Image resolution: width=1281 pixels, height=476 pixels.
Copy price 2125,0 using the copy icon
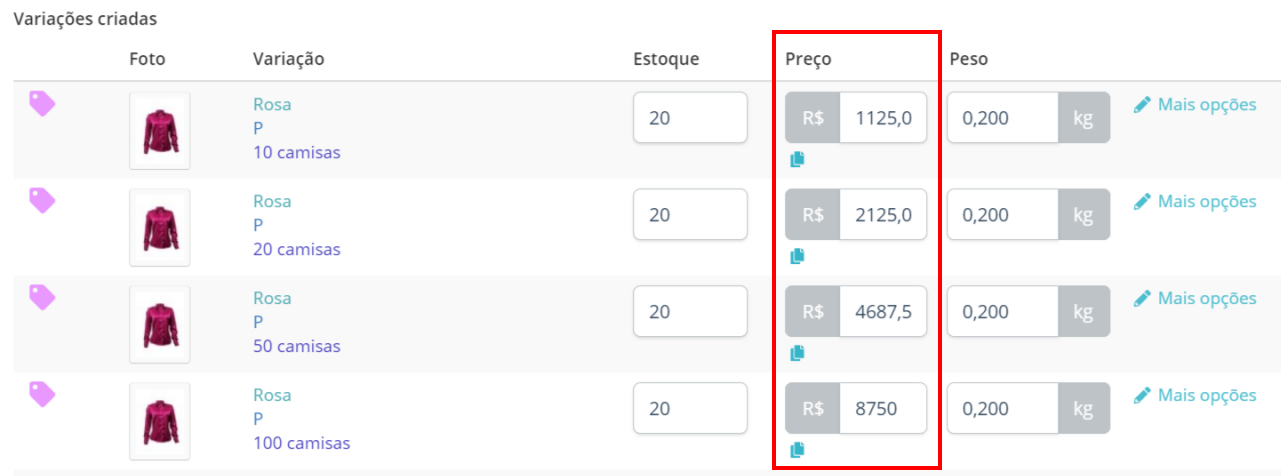797,256
